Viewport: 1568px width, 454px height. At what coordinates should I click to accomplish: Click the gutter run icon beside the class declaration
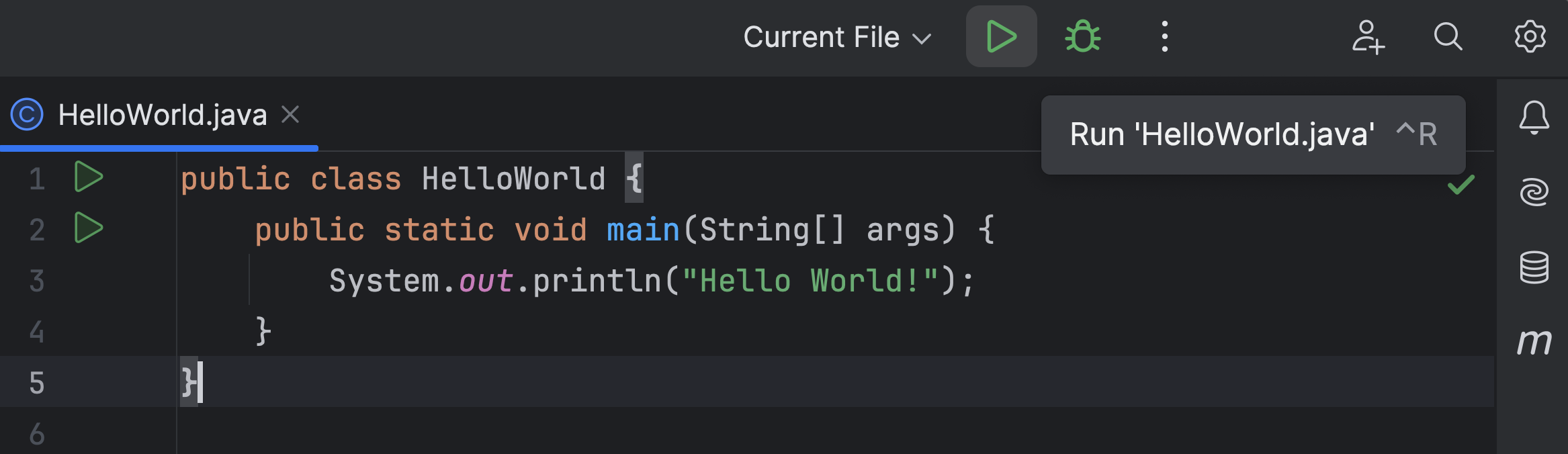88,177
